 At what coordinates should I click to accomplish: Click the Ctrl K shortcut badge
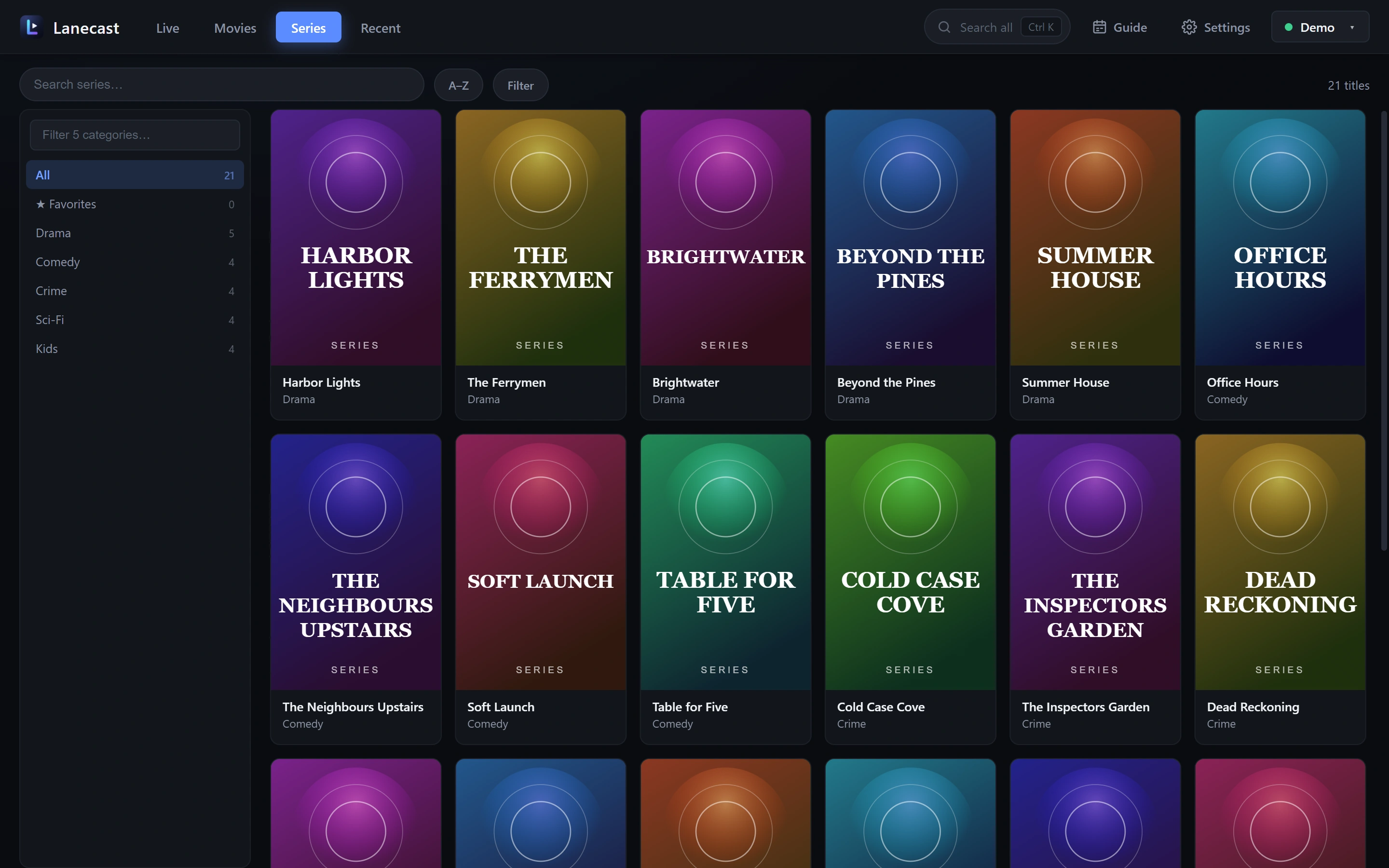(1041, 27)
